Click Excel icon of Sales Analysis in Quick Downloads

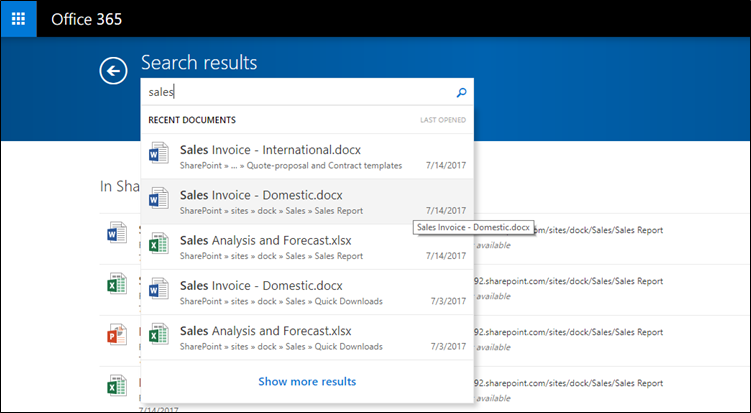click(x=159, y=334)
